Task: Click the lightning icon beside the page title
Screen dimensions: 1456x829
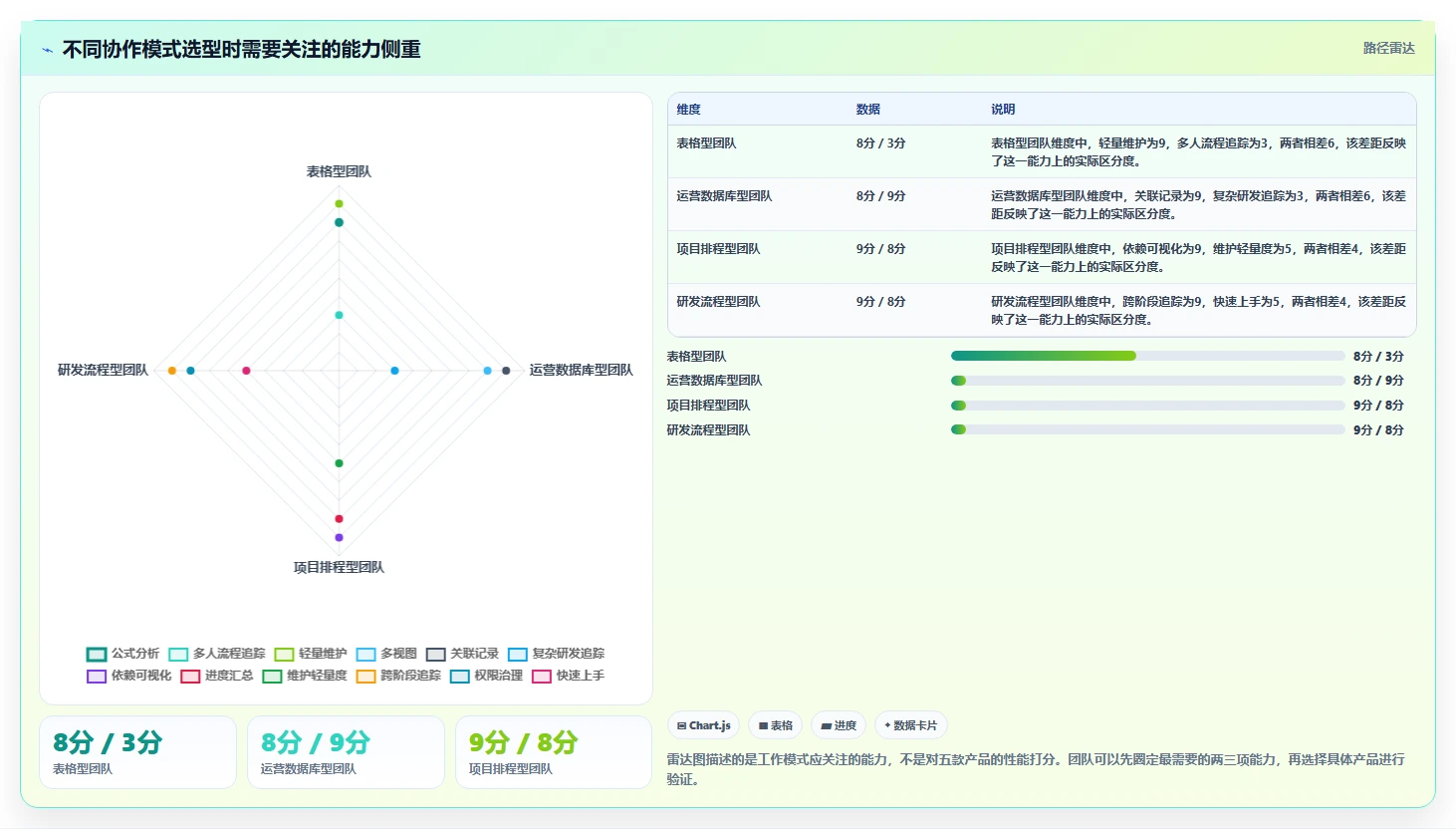Action: tap(47, 50)
